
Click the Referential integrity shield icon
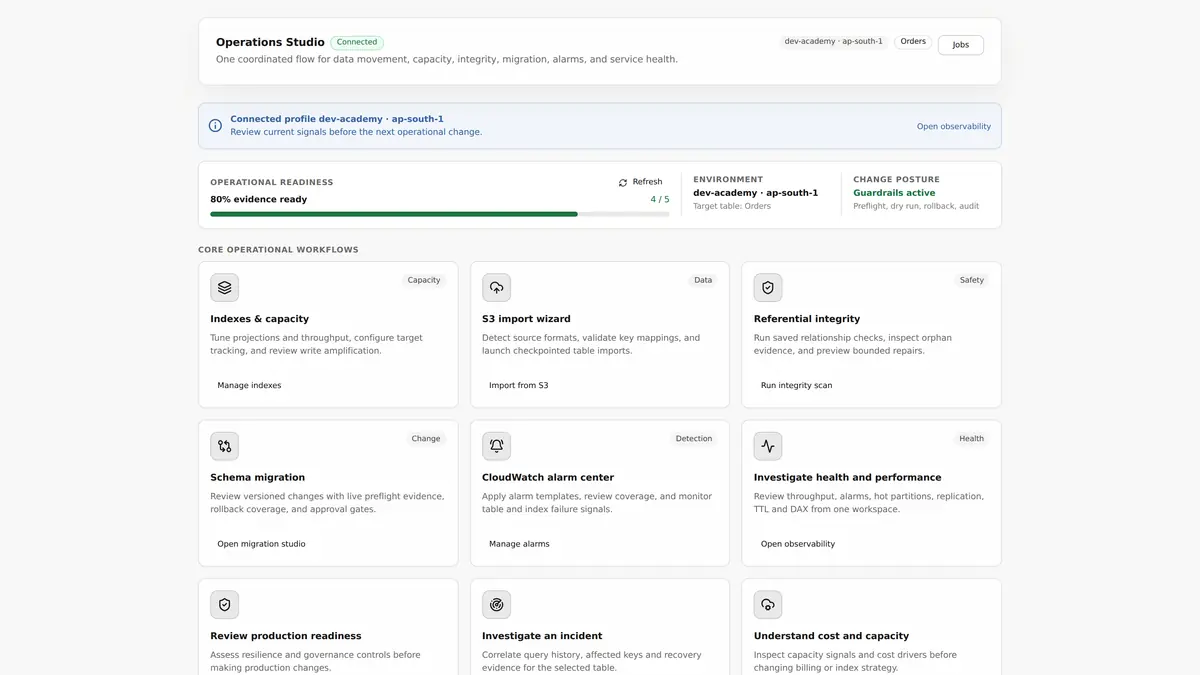[768, 287]
